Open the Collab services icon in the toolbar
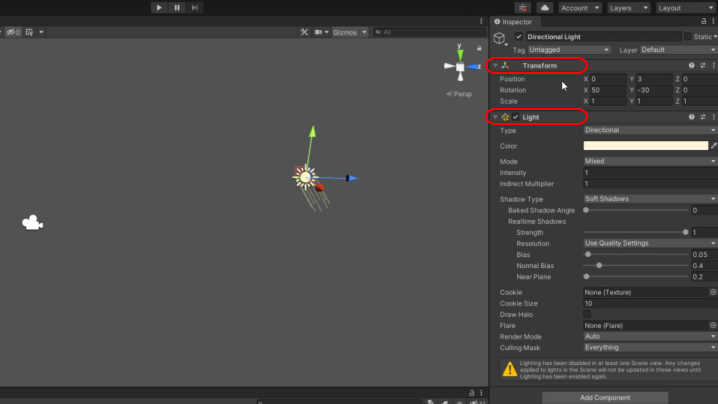This screenshot has height=404, width=718. click(523, 8)
